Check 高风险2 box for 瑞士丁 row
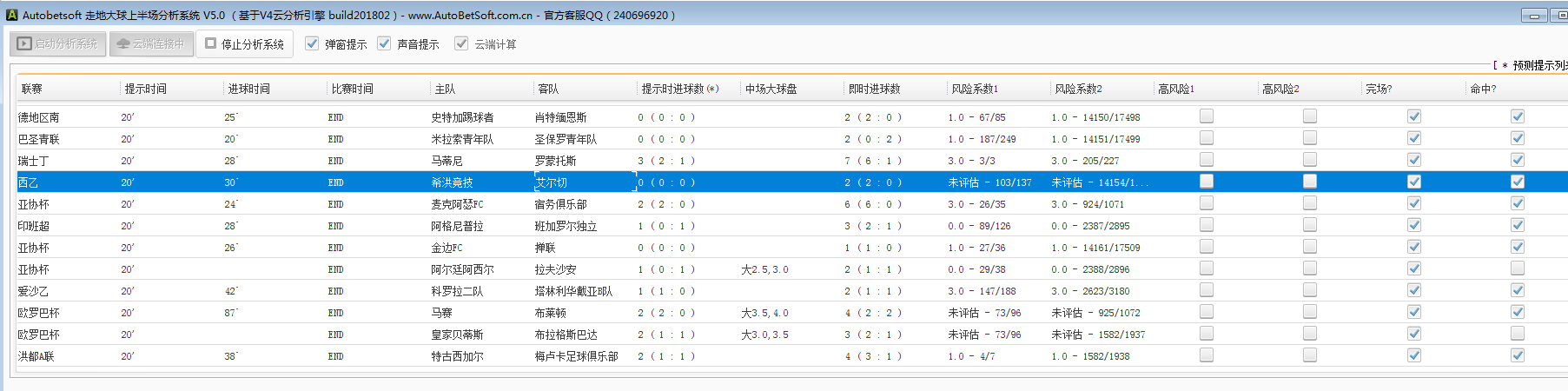 1310,160
